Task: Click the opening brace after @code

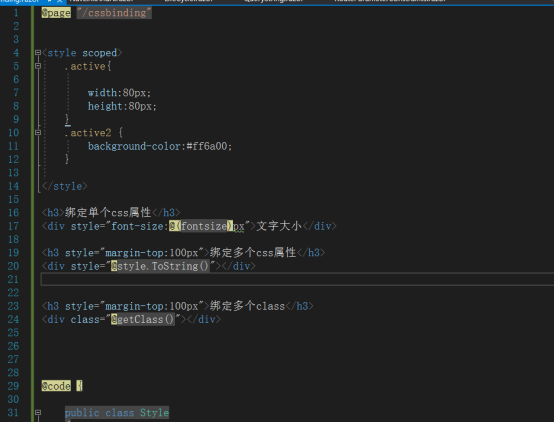Action: pyautogui.click(x=79, y=386)
